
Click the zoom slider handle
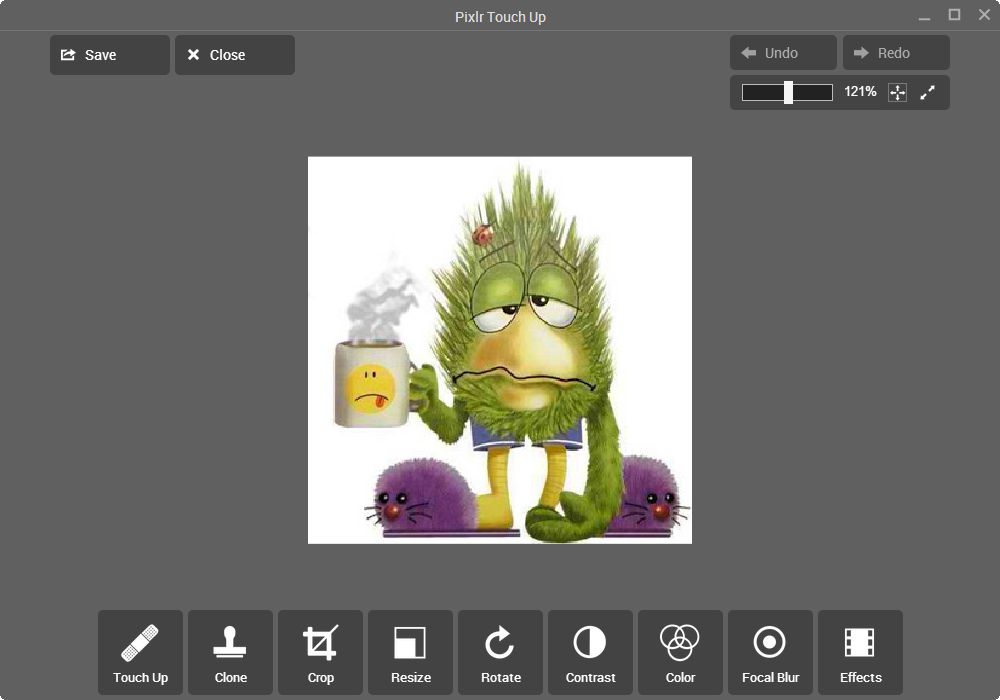[788, 92]
